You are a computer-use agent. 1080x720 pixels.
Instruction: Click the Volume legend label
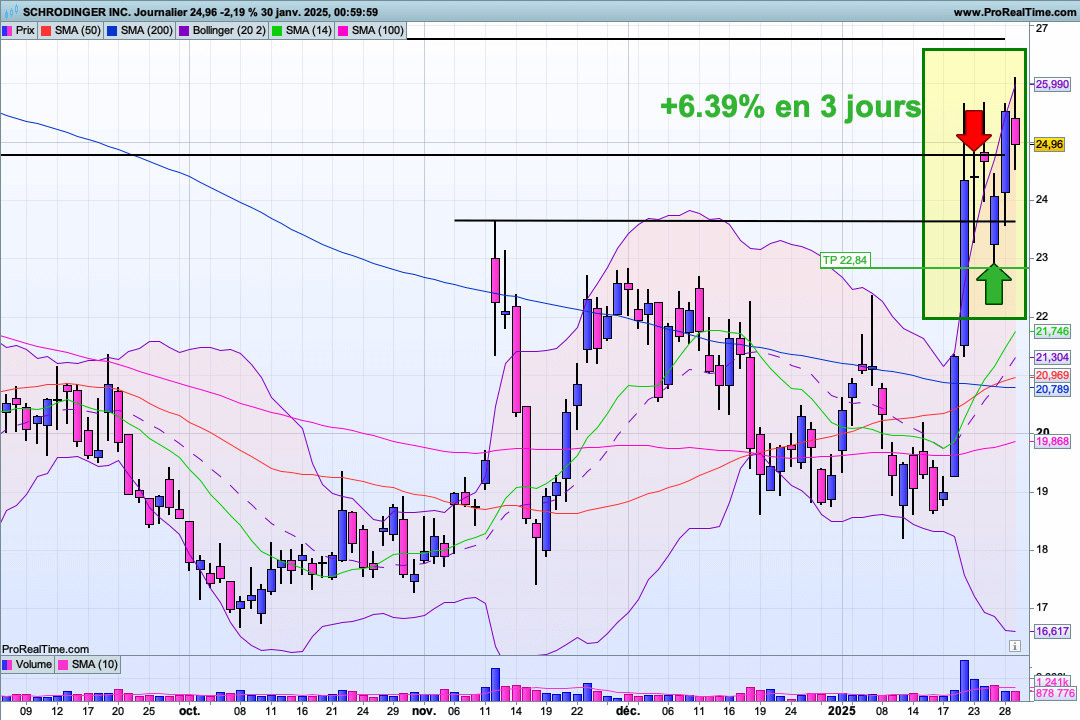click(34, 664)
